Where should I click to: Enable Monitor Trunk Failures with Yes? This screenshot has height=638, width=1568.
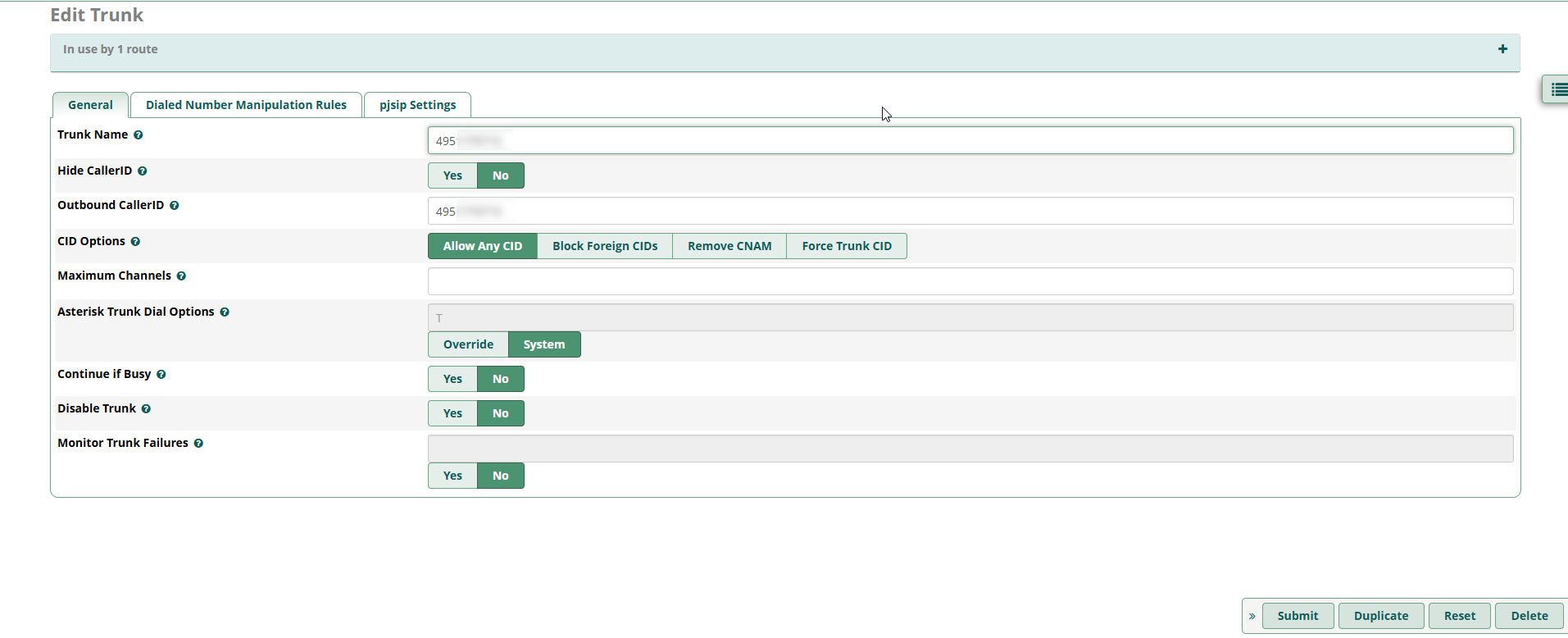(x=452, y=476)
